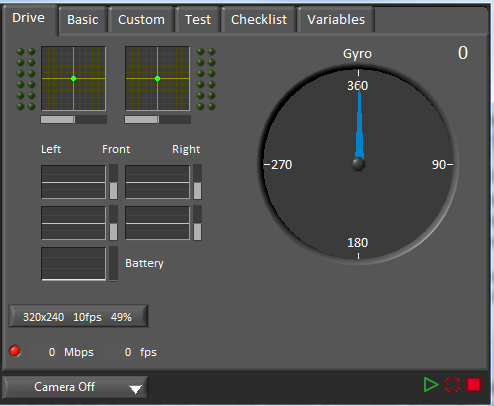Click the white arrow on the camera selector
The image size is (494, 406).
coord(135,389)
